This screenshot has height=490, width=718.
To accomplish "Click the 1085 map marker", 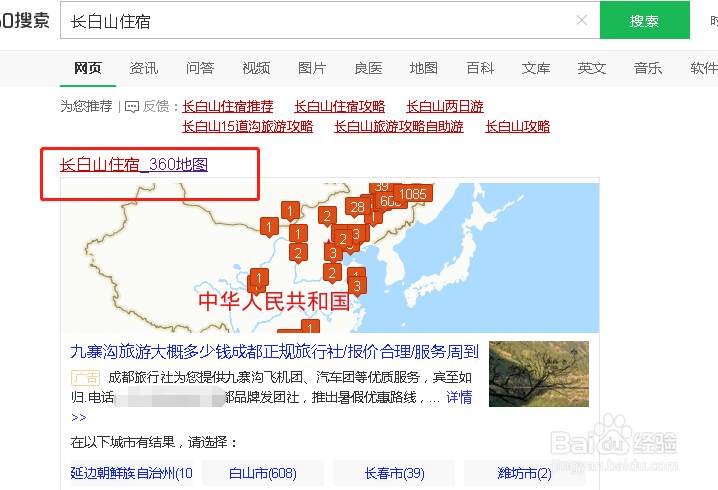I will pos(413,194).
